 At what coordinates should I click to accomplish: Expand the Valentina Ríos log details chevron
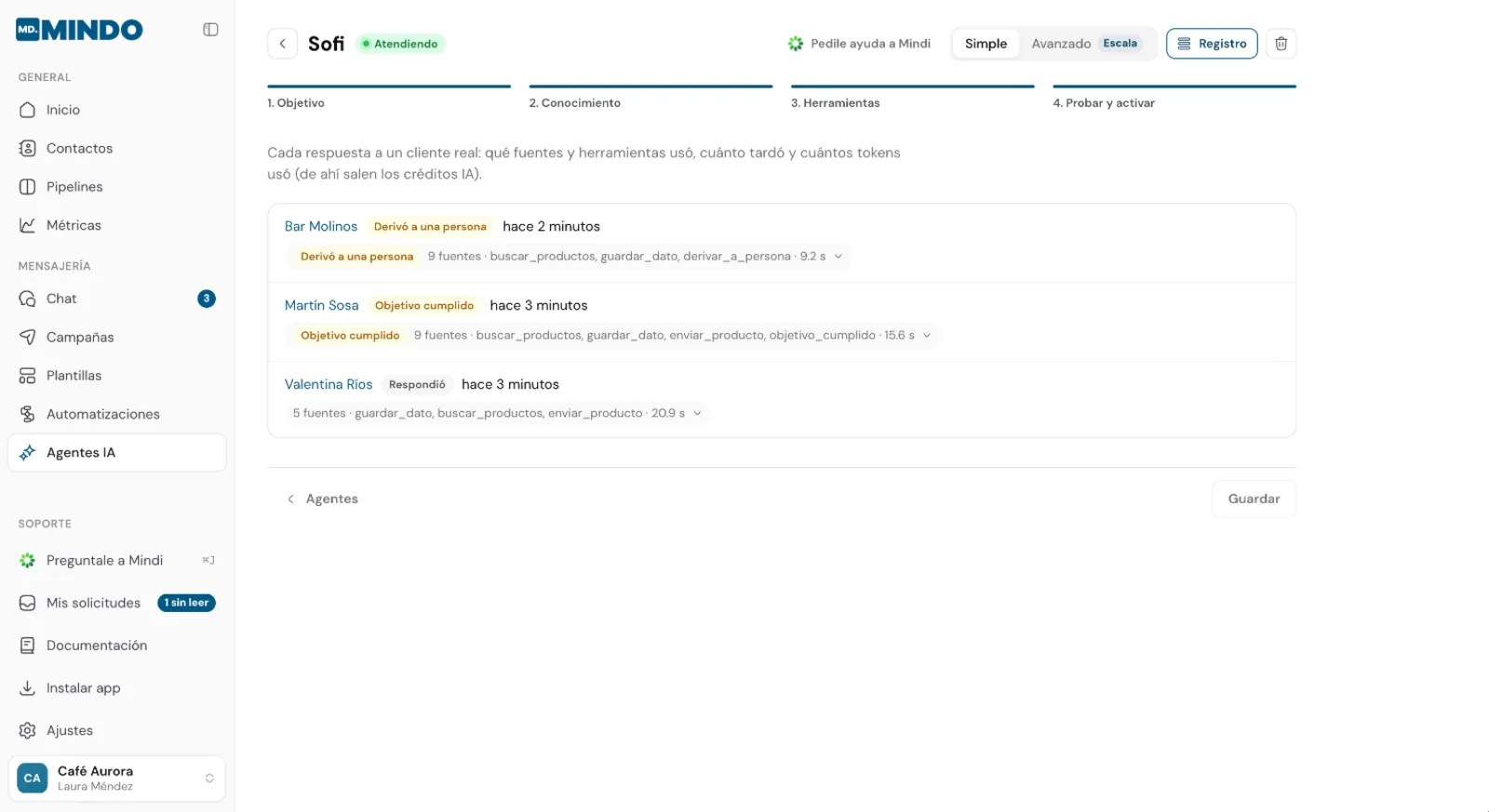coord(697,413)
